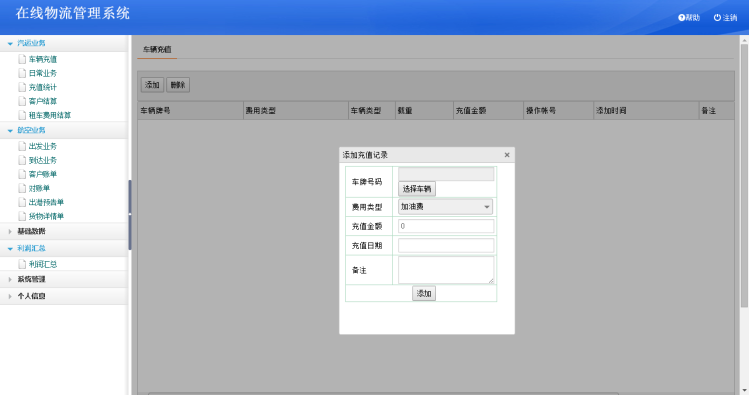
Task: Collapse the 汽运业务 section arrow
Action: pyautogui.click(x=10, y=43)
